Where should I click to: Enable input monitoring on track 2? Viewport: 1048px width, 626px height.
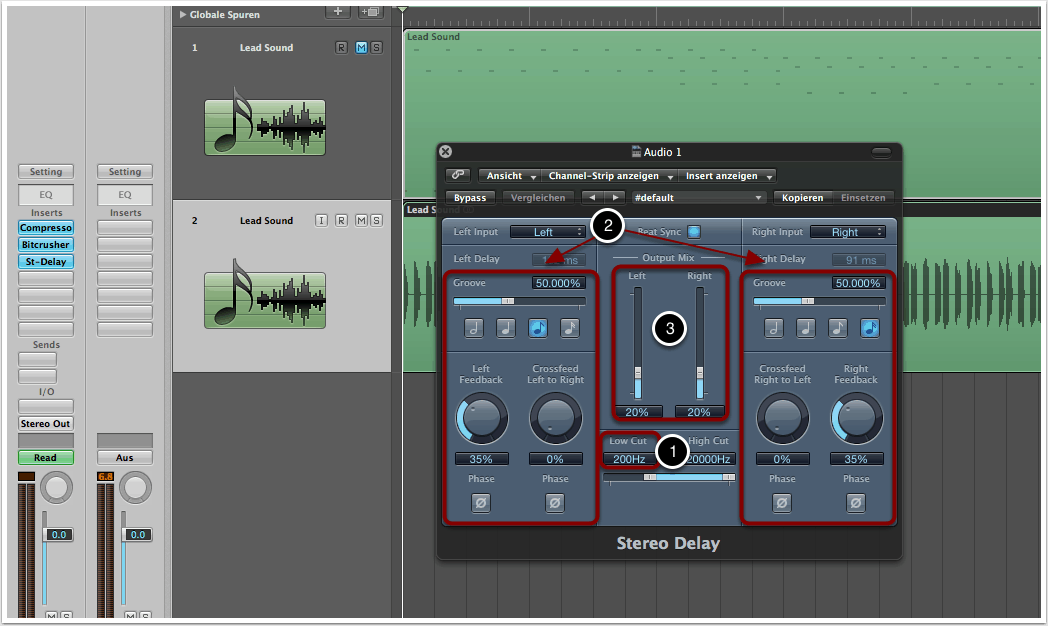pos(322,221)
